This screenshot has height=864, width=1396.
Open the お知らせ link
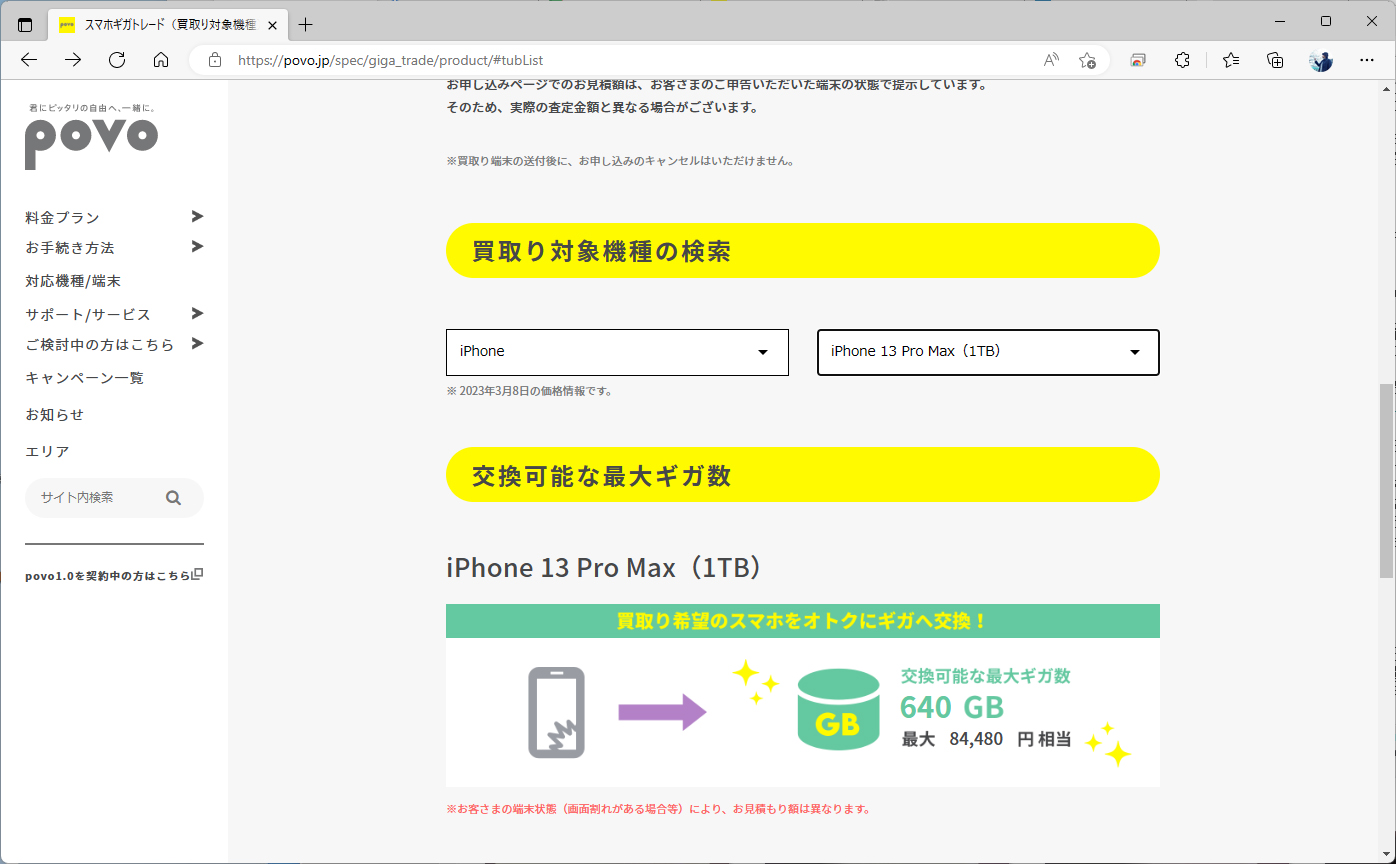click(x=55, y=414)
